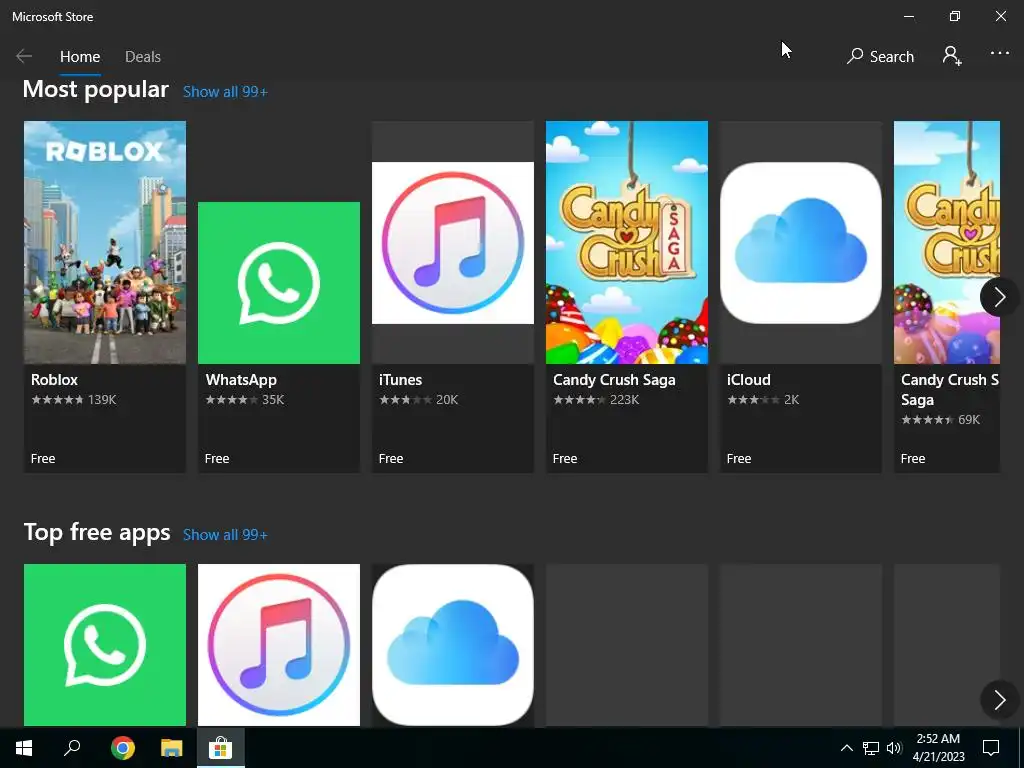This screenshot has width=1024, height=768.
Task: Open the Windows Start menu
Action: pos(24,748)
